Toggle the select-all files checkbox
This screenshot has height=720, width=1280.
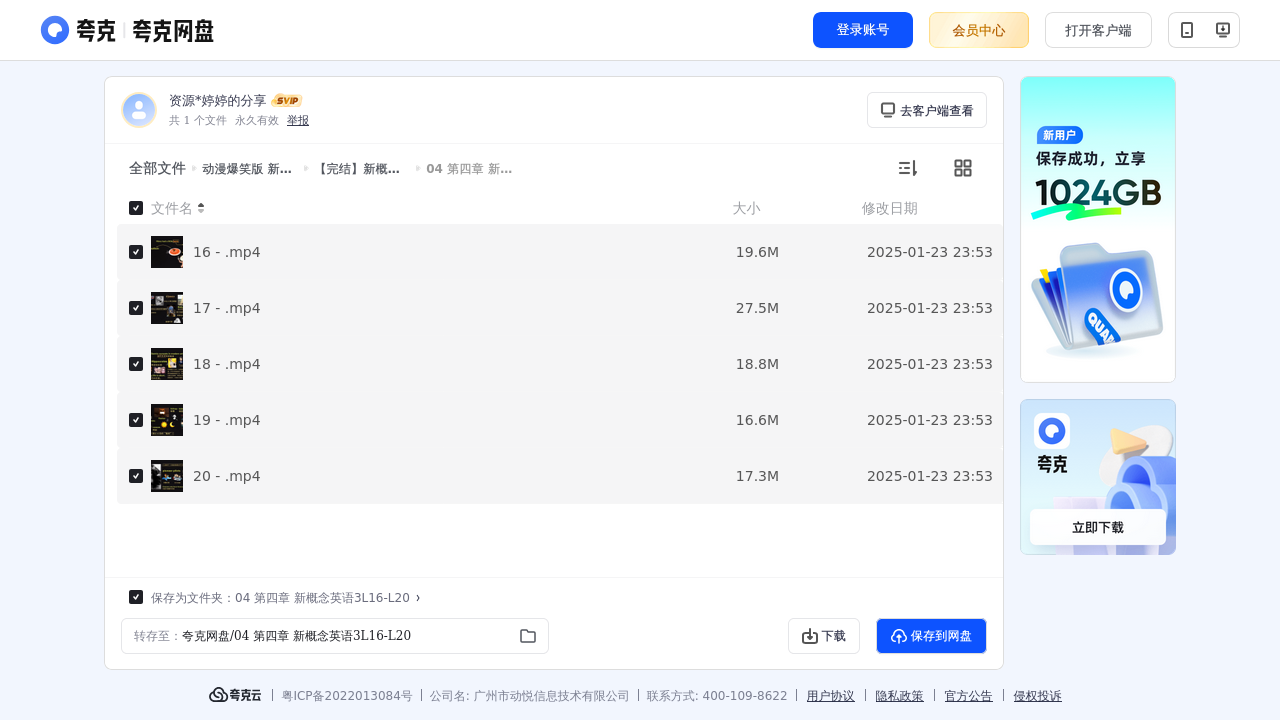(x=136, y=208)
